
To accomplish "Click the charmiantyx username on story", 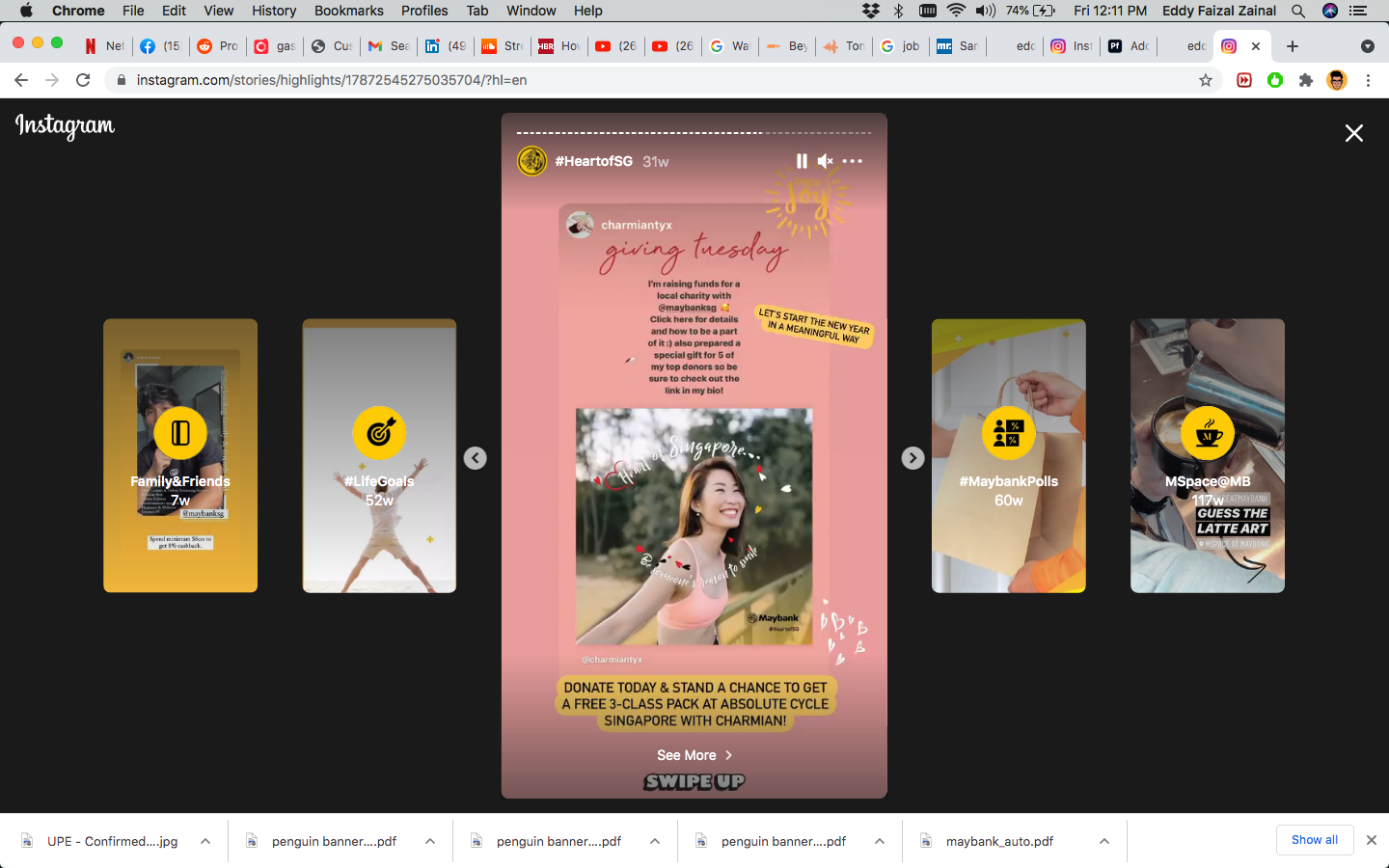I will pyautogui.click(x=637, y=225).
